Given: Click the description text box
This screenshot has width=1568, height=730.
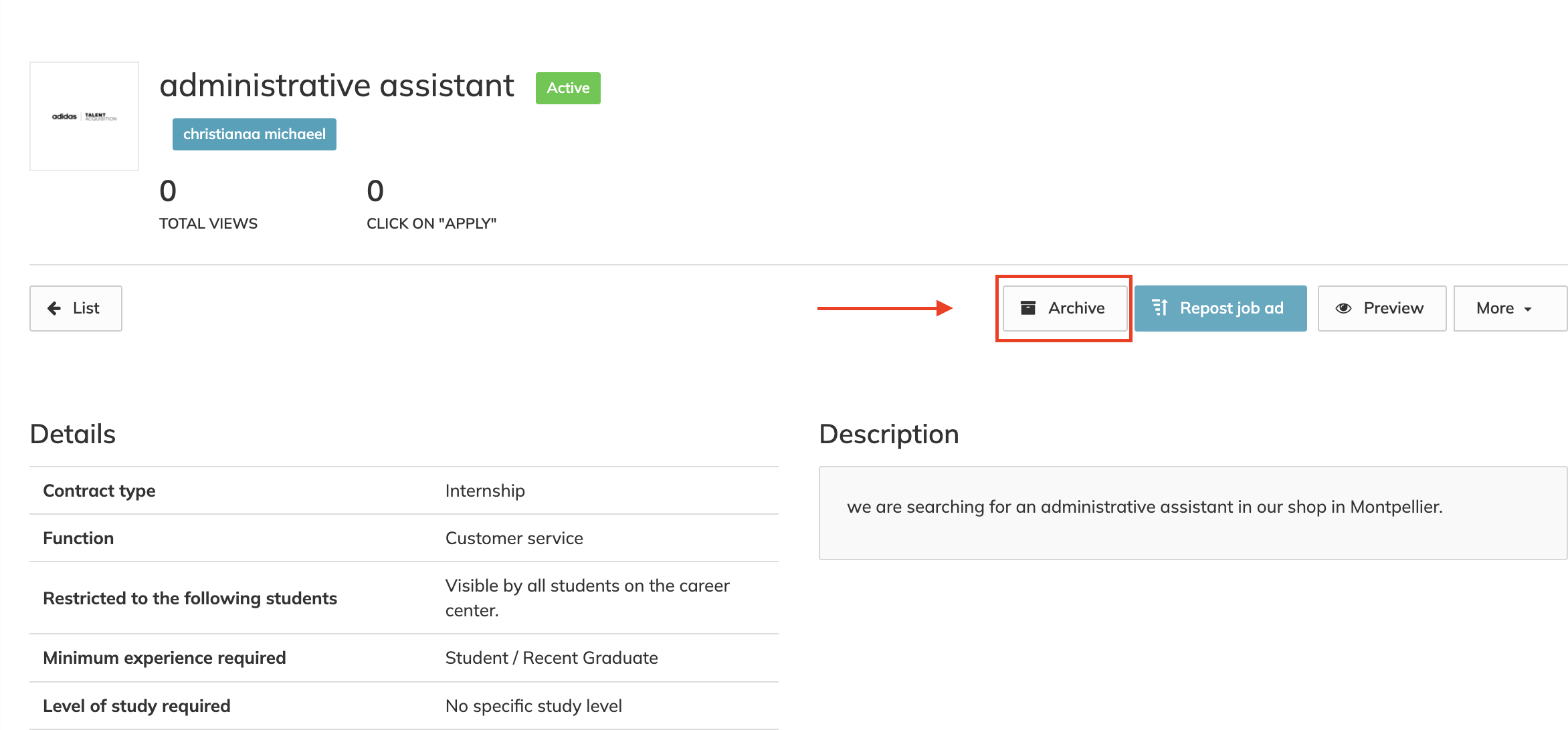Looking at the screenshot, I should click(x=1192, y=513).
